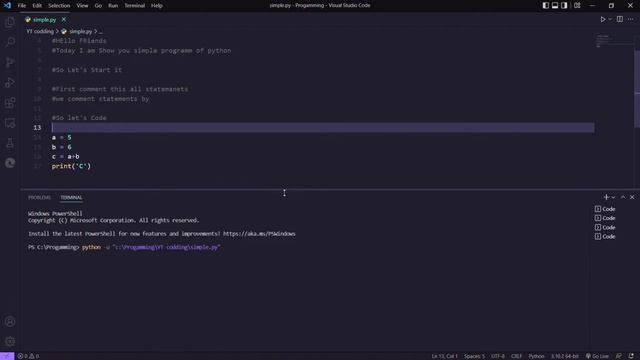Select language mode Python
This screenshot has height=360, width=640.
point(536,356)
